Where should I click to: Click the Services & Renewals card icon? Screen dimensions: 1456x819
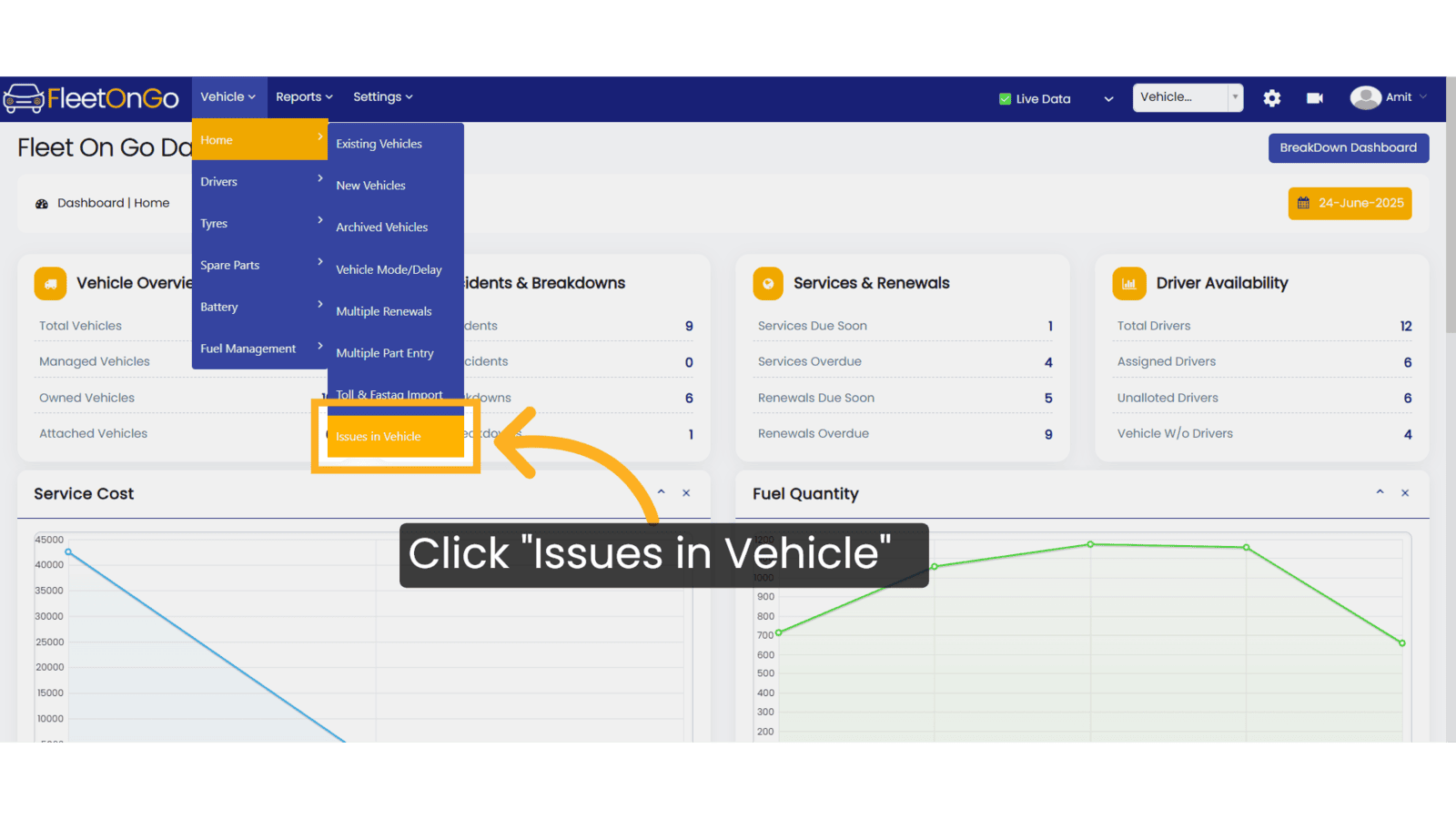click(768, 284)
